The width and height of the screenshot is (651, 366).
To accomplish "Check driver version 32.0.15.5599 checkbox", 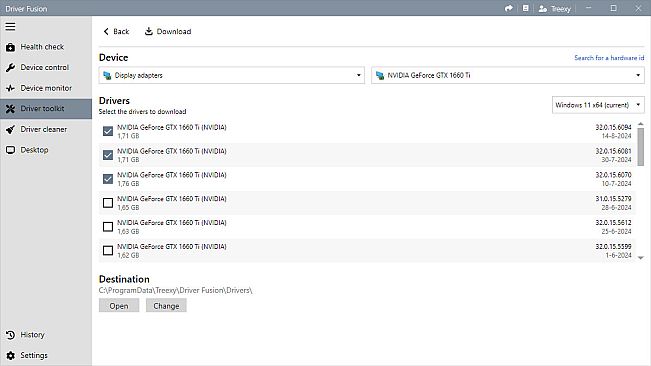I will [x=108, y=251].
